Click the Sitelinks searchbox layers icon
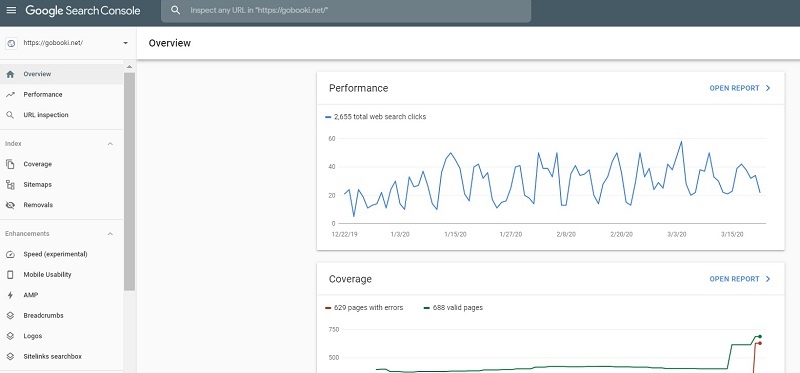The image size is (800, 373). tap(10, 356)
